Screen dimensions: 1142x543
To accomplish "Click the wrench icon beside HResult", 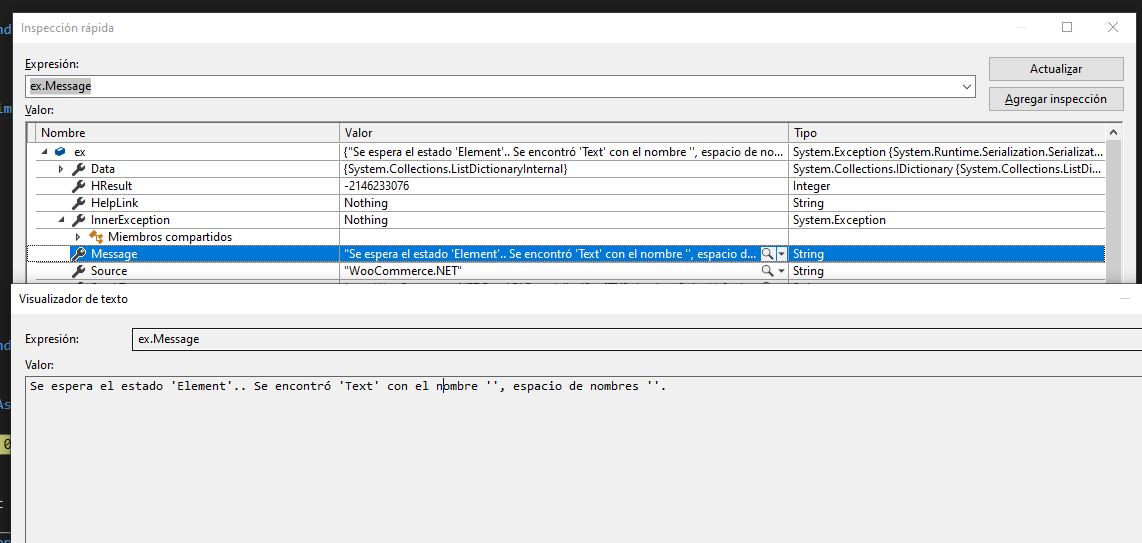I will (79, 186).
